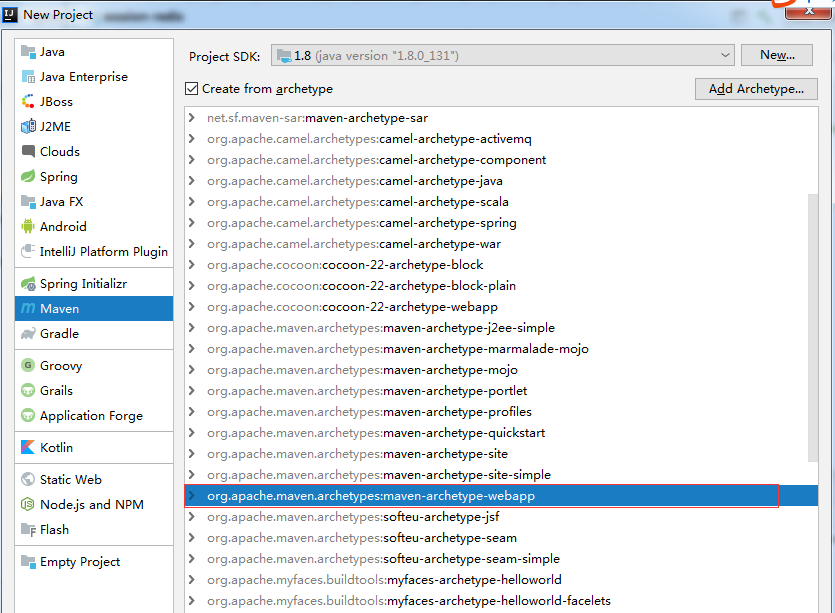835x613 pixels.
Task: Click the JBoss colorful icon
Action: 28,101
